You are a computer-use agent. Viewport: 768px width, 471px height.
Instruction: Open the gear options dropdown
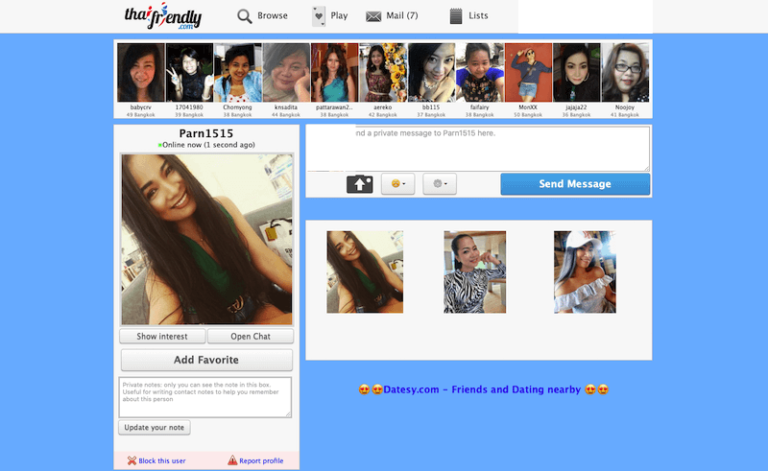click(439, 184)
